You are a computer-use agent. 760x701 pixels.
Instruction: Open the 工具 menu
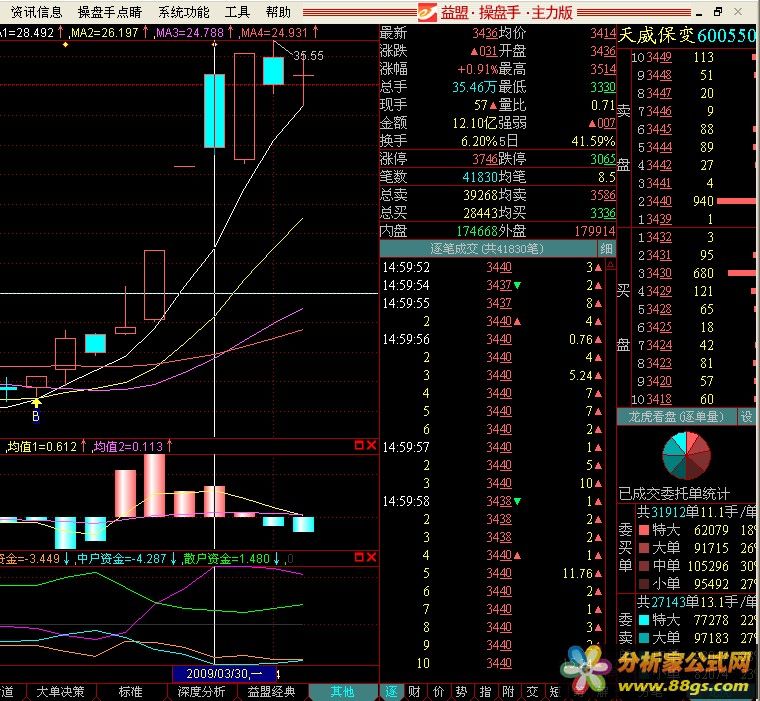coord(237,12)
